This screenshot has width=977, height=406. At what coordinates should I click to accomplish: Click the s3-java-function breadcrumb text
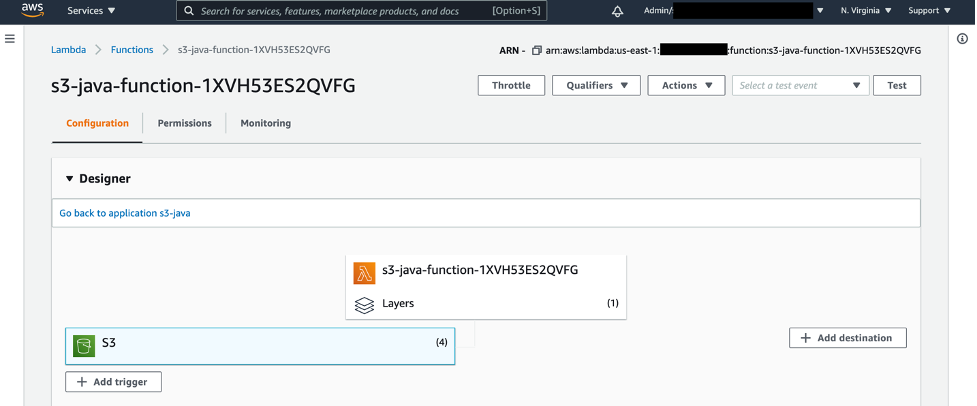[x=254, y=50]
